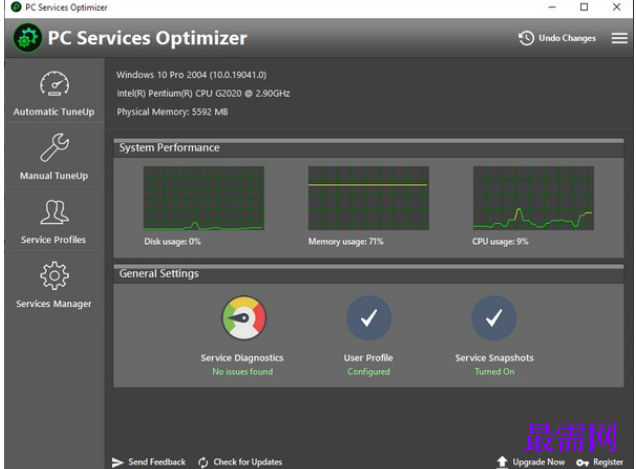The height and width of the screenshot is (469, 636).
Task: Click the 'No issues found' status
Action: (243, 372)
